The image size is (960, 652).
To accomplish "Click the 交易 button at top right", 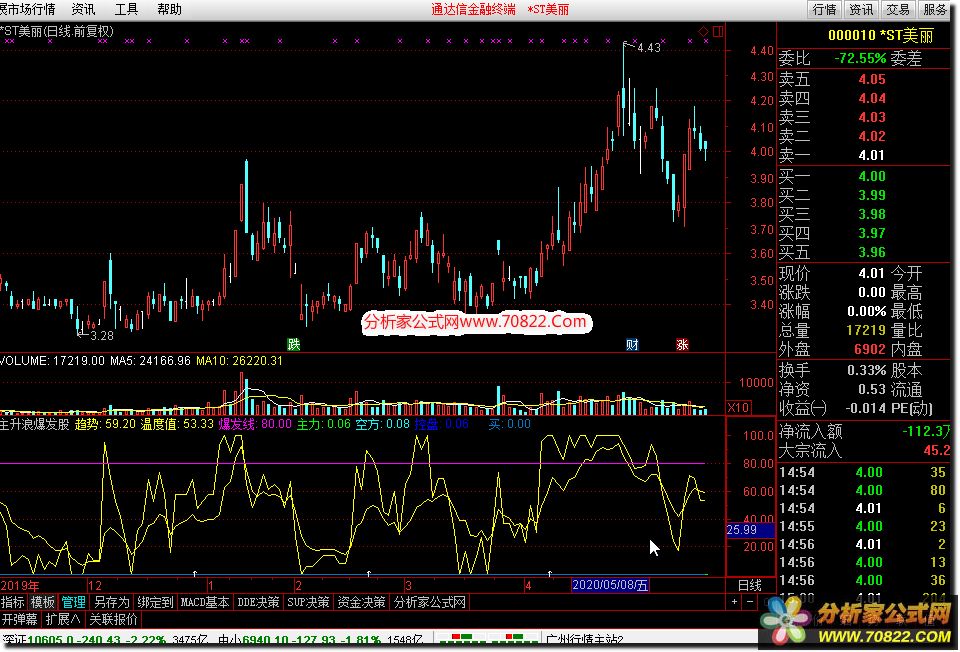I will pyautogui.click(x=898, y=9).
